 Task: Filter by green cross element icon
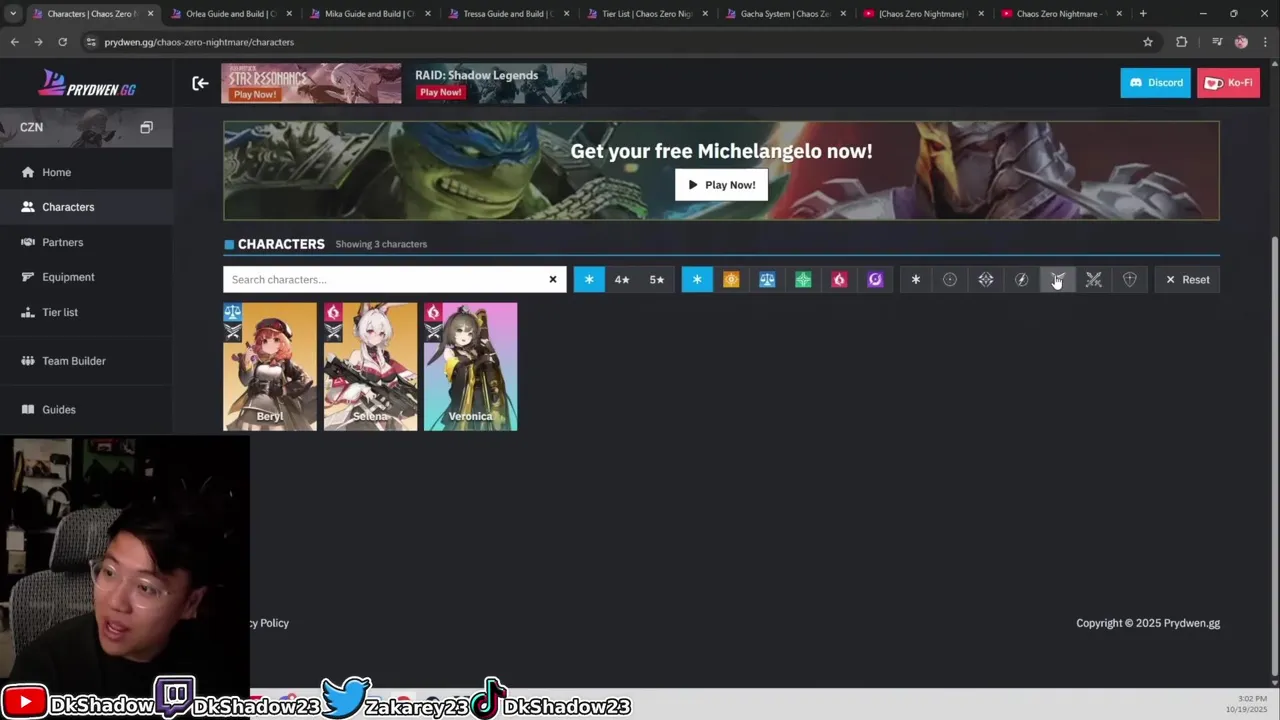(803, 280)
